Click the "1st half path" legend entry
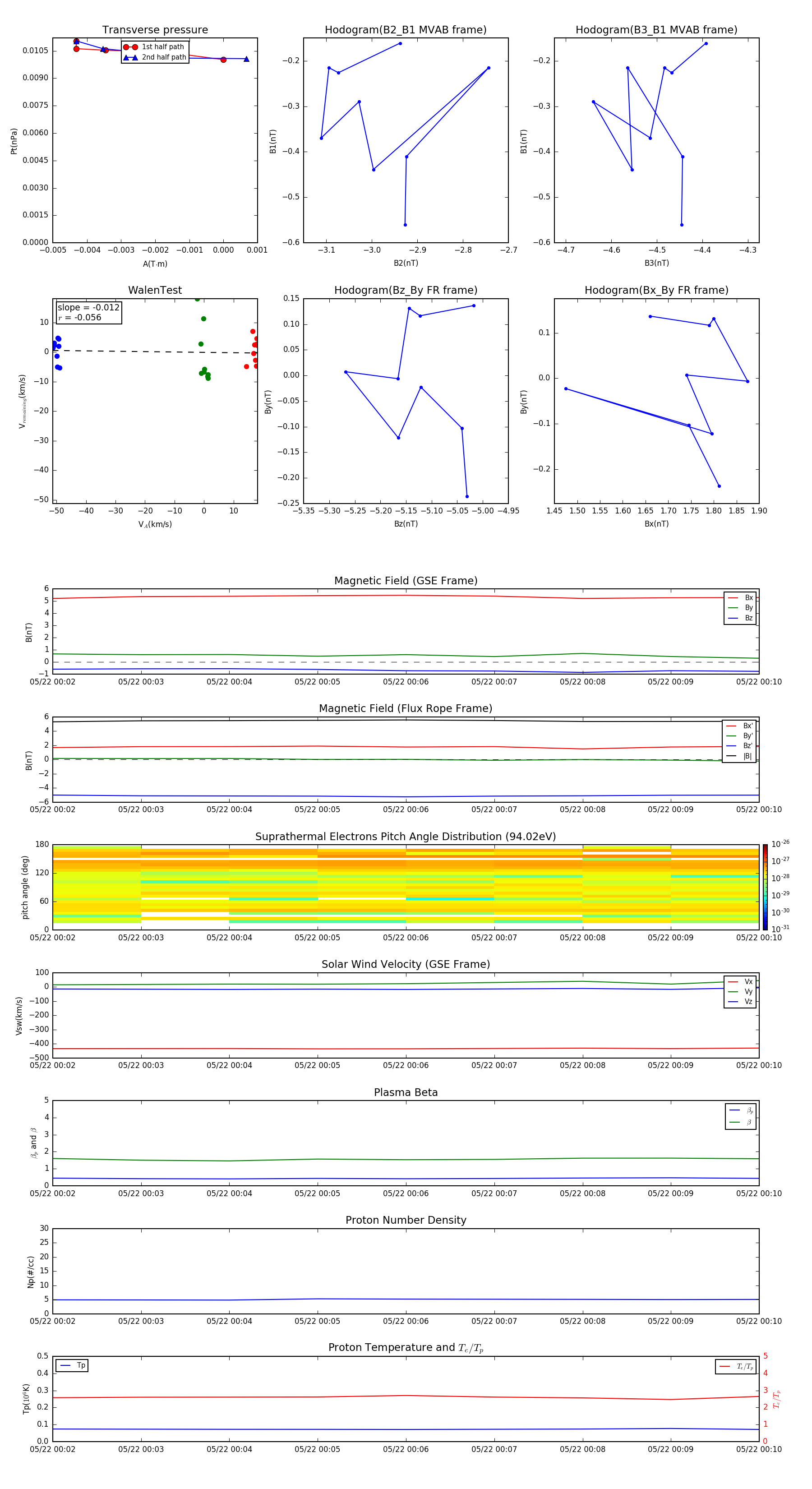Image resolution: width=812 pixels, height=1489 pixels. [x=154, y=47]
